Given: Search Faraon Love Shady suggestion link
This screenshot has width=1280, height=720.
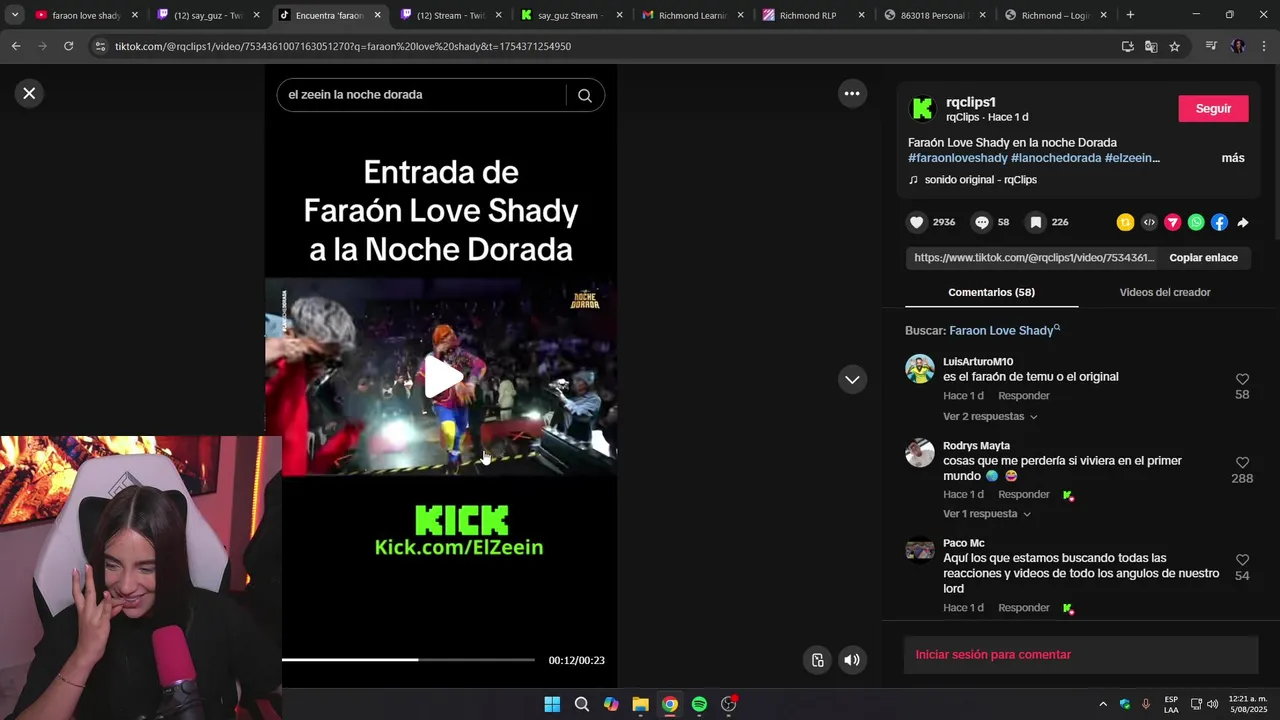Looking at the screenshot, I should click(1004, 330).
